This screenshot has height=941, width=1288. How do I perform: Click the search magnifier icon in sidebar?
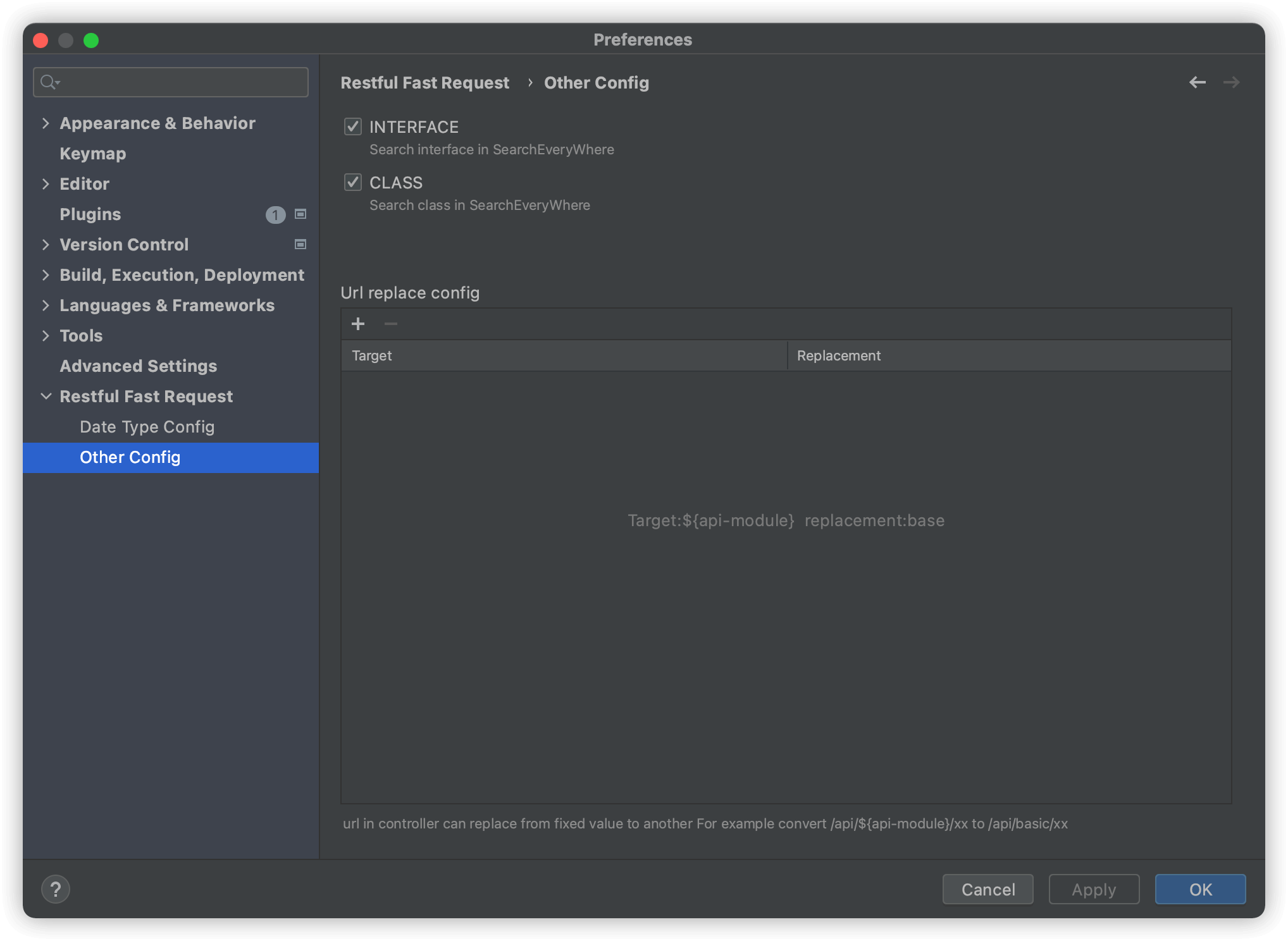coord(49,82)
